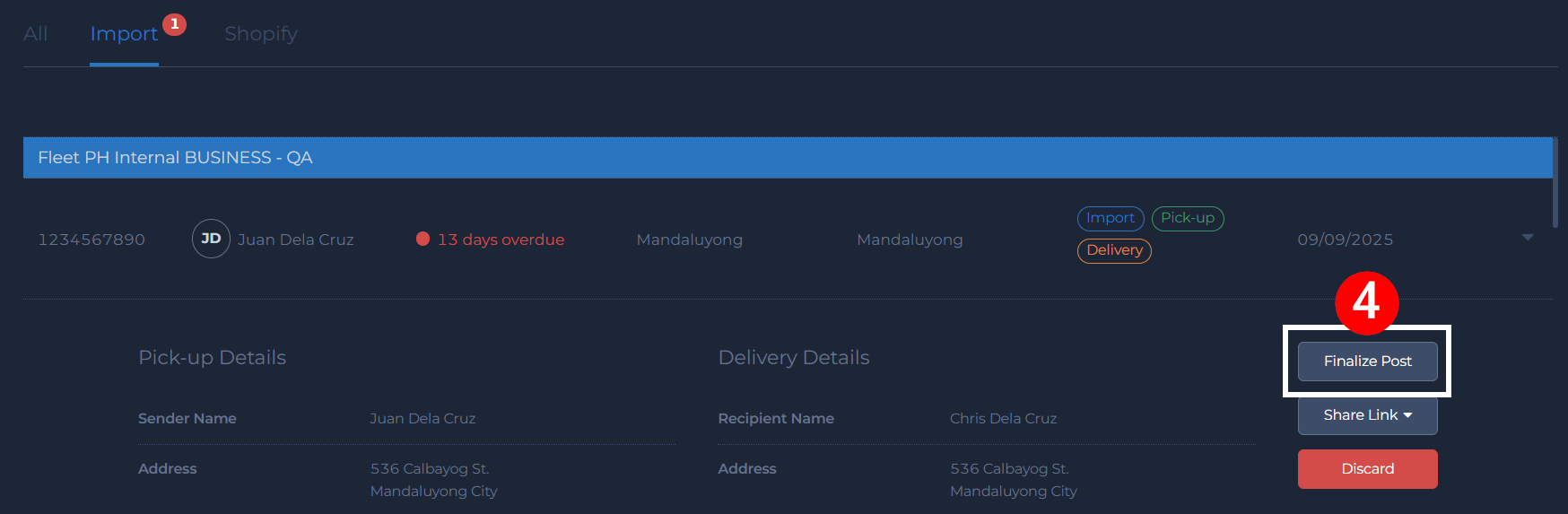This screenshot has height=514, width=1568.
Task: Click the Pick-up tag badge
Action: pos(1187,218)
